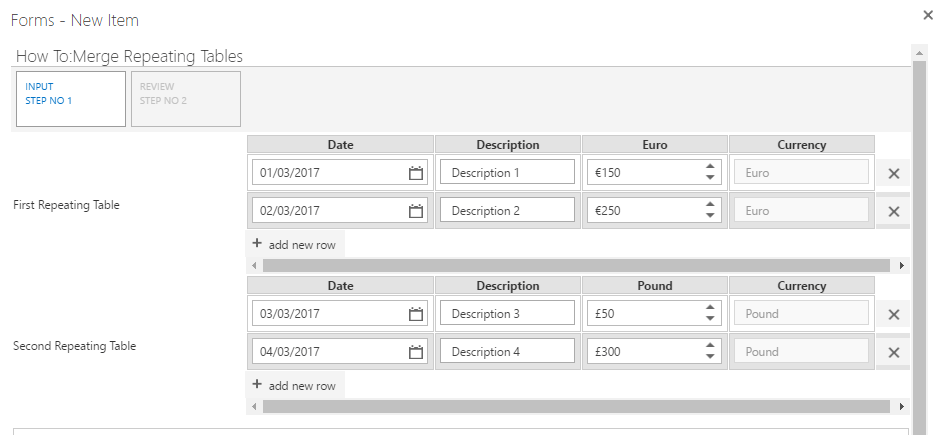Click second table's horizontal scrollbar left arrow
This screenshot has height=435, width=942.
254,406
